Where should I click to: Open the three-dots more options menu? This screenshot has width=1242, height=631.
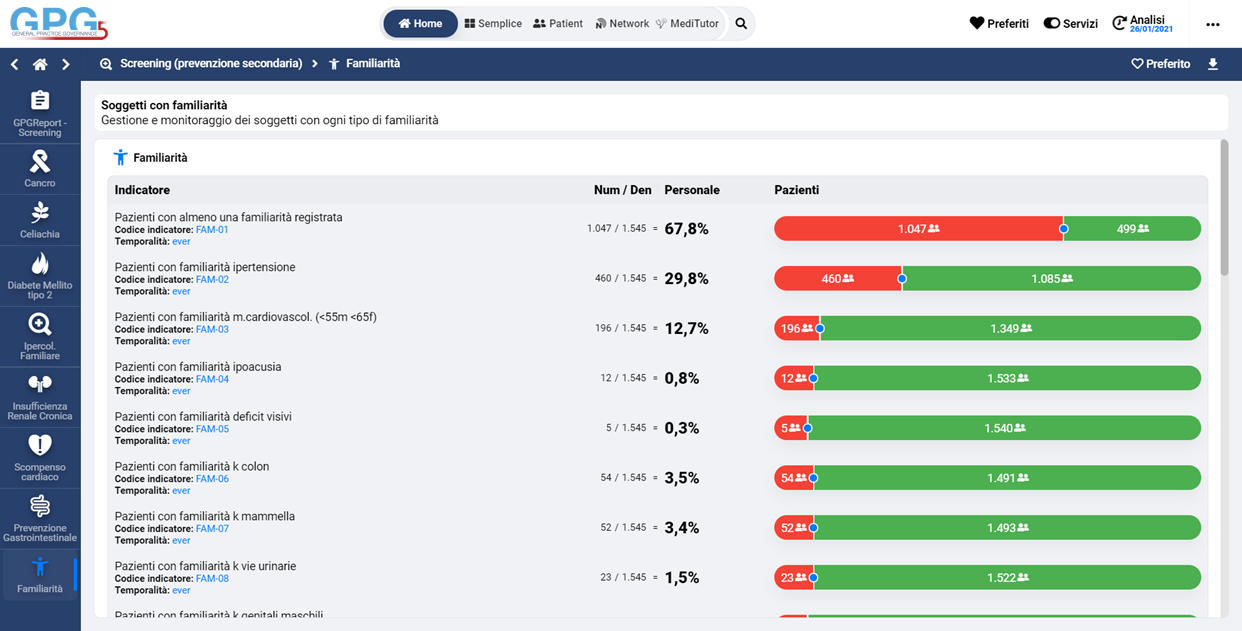pyautogui.click(x=1213, y=25)
